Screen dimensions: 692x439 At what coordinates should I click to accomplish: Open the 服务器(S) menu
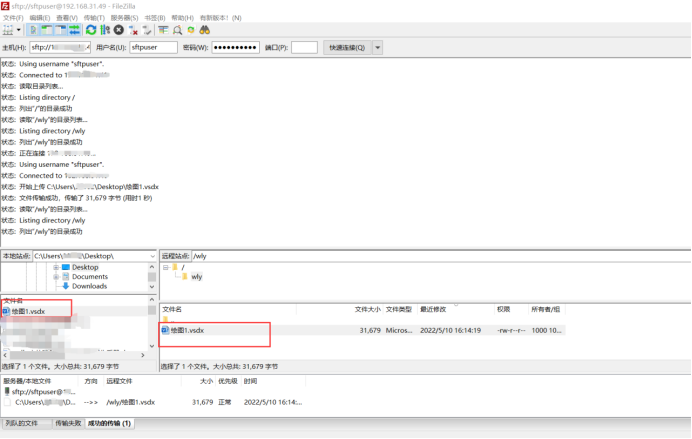(x=124, y=18)
